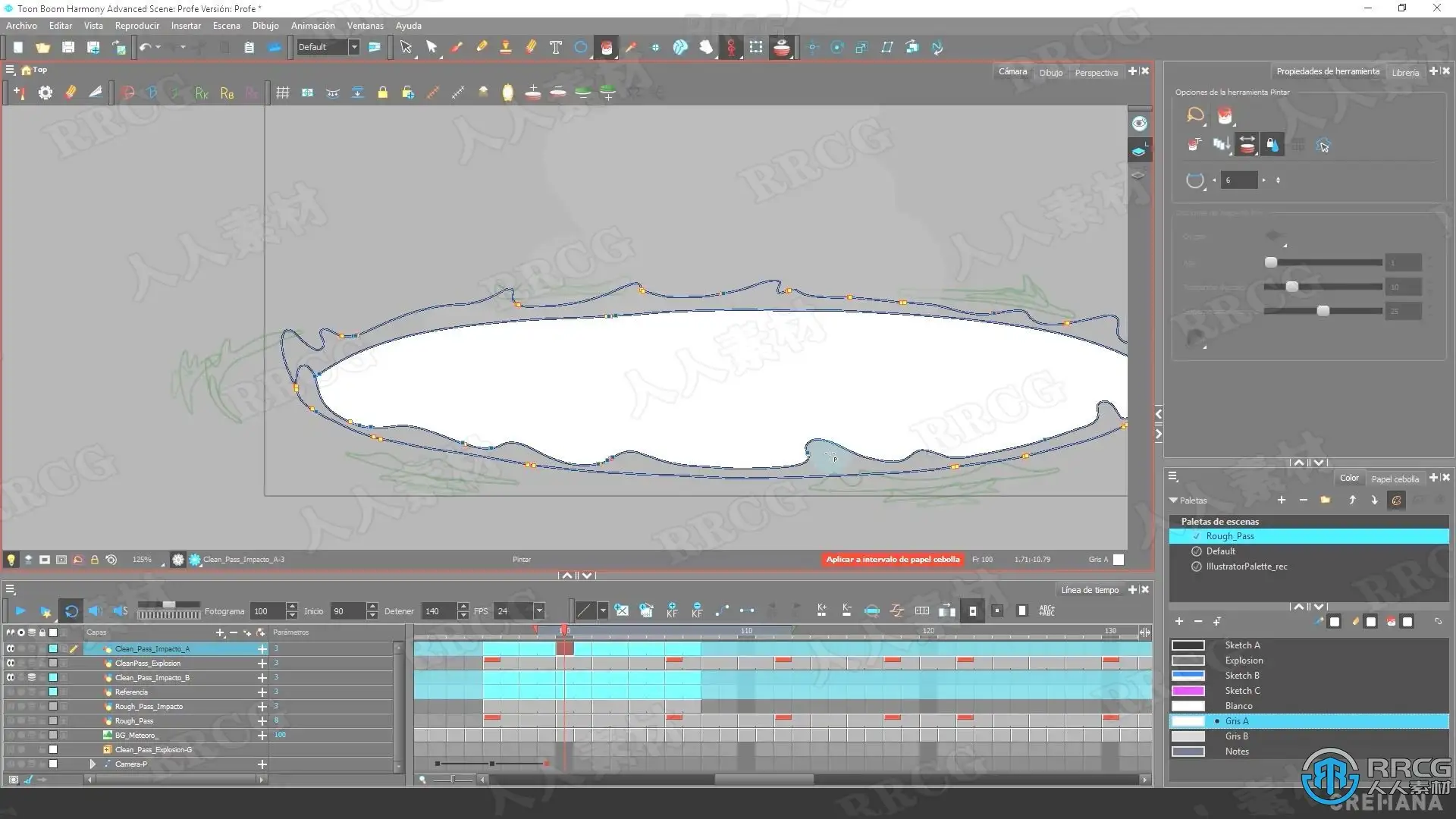Select the Ellipse shape tool
Screen dimensions: 1456x819
tap(581, 47)
